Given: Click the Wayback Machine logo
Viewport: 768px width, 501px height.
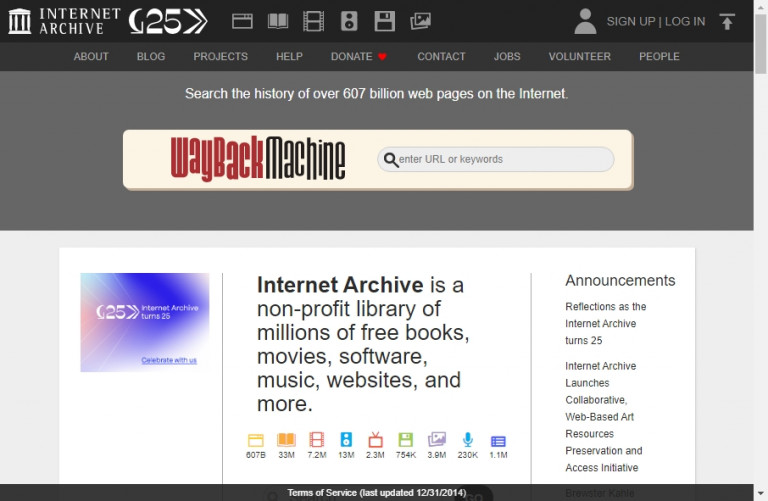Looking at the screenshot, I should [x=258, y=159].
